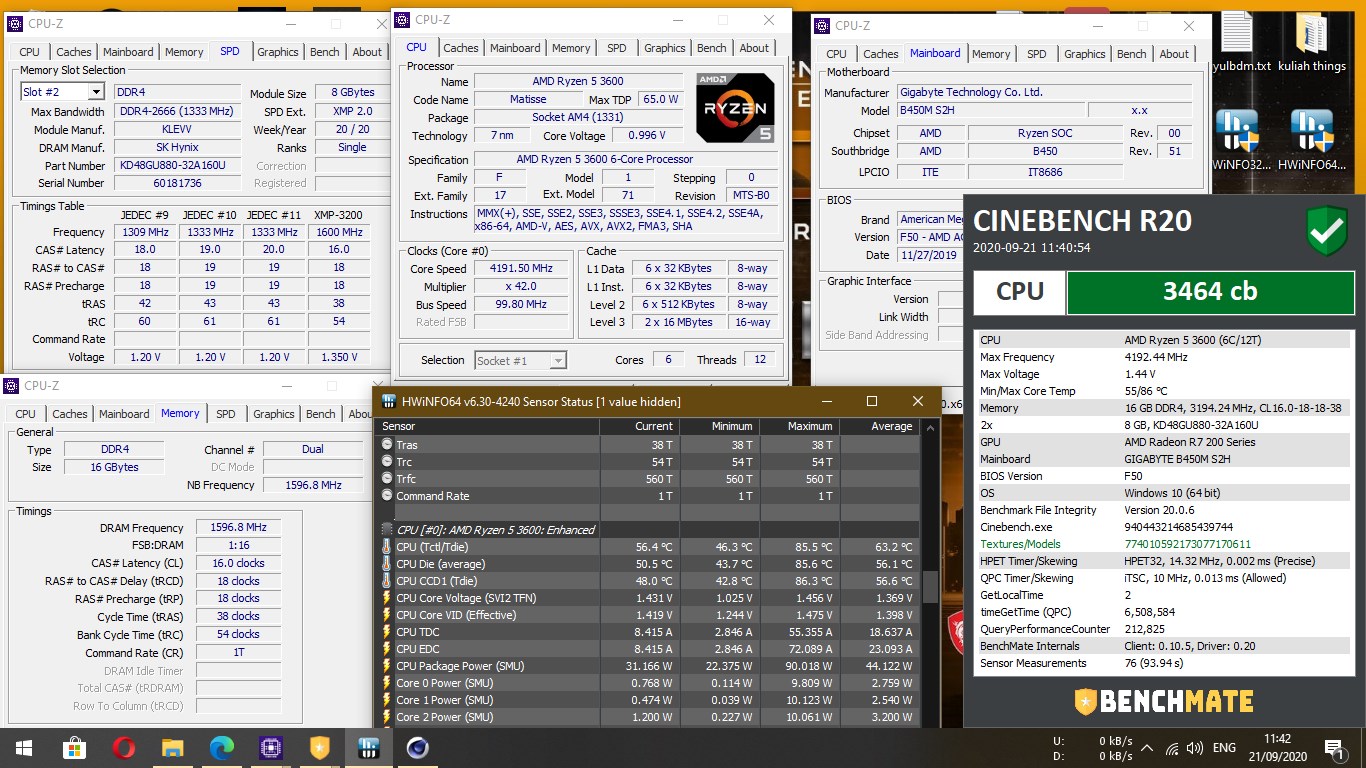Open the Windows Start menu
This screenshot has width=1366, height=768.
[x=24, y=747]
